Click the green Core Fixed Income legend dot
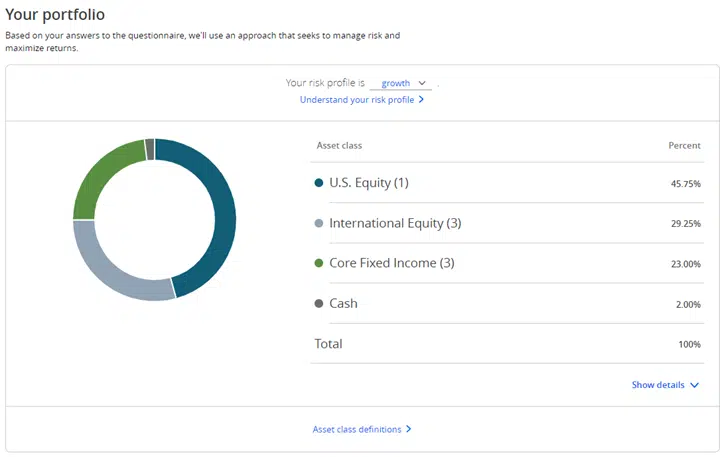The image size is (720, 457). point(319,263)
